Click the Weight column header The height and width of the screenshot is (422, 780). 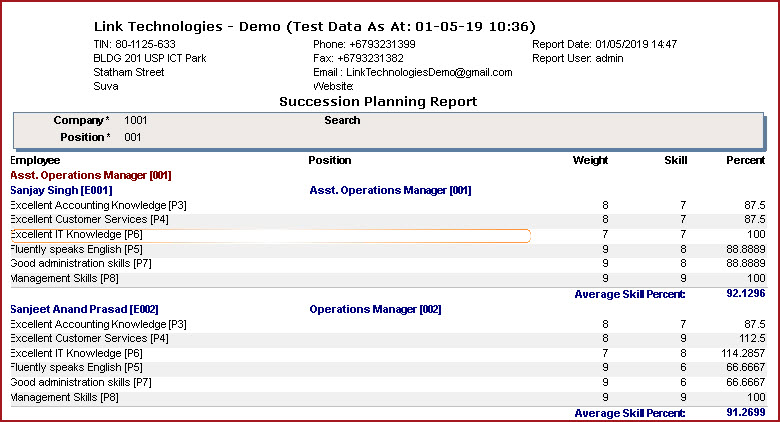point(589,160)
